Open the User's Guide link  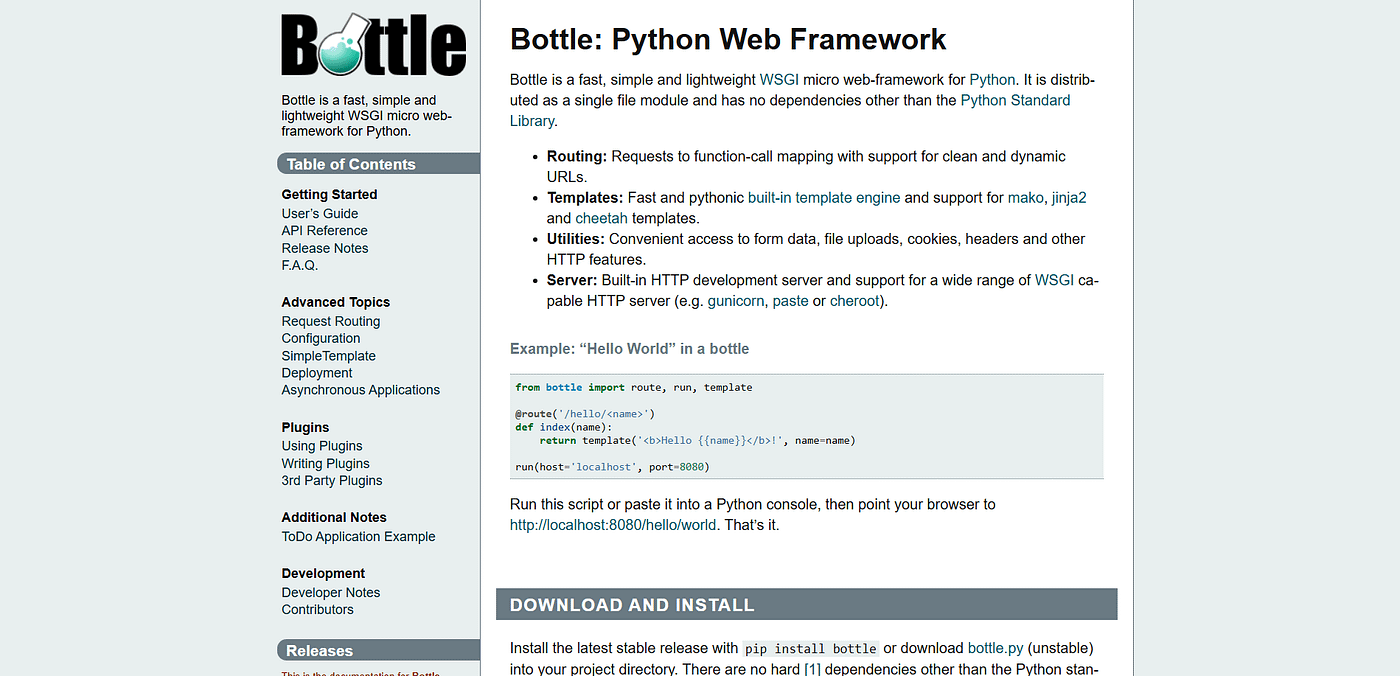coord(319,213)
